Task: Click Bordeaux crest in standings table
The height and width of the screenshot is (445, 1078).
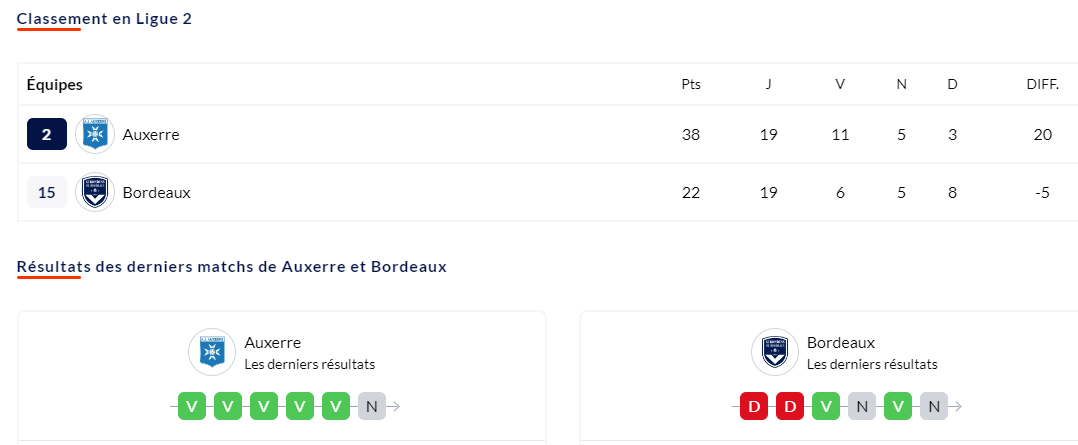Action: pos(95,193)
